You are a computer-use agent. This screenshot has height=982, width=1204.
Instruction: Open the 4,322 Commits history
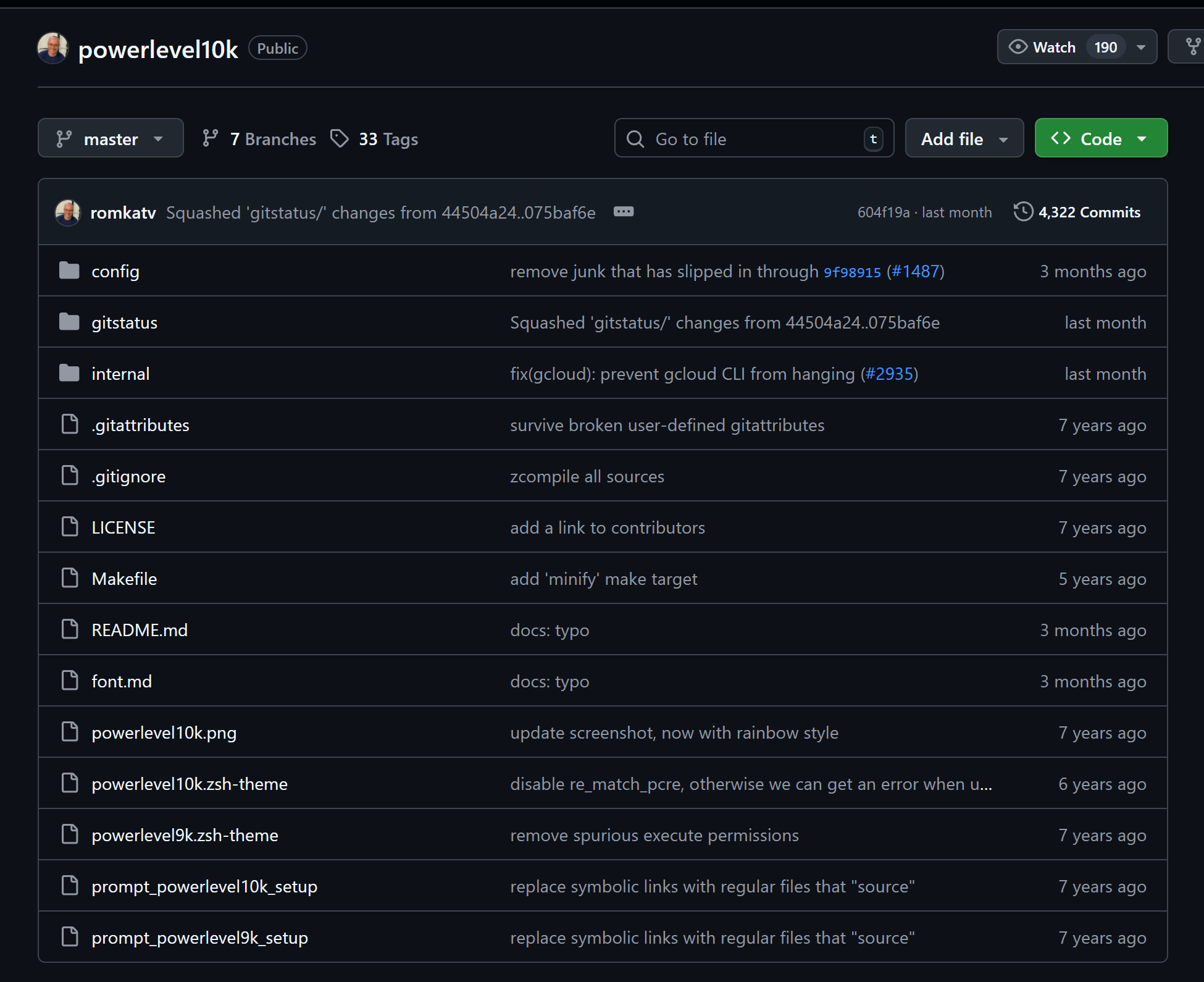1089,212
